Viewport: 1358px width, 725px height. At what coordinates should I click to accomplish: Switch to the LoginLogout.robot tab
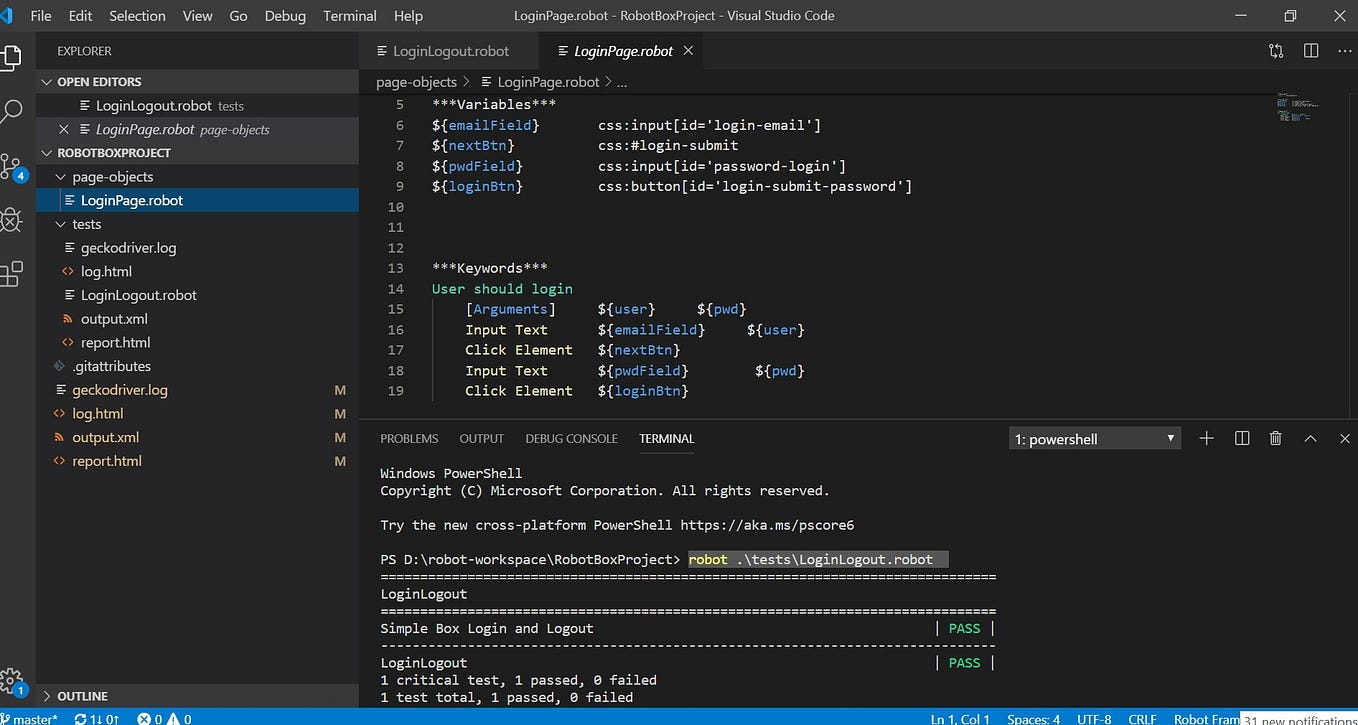click(450, 50)
